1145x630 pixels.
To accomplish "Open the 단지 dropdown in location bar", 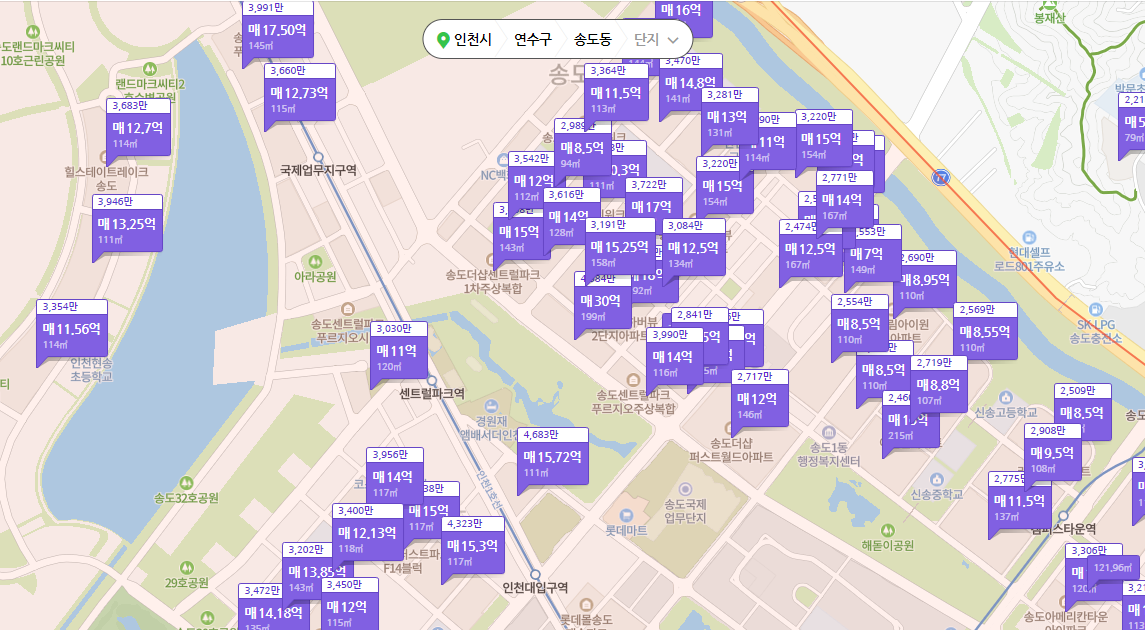I will coord(657,39).
